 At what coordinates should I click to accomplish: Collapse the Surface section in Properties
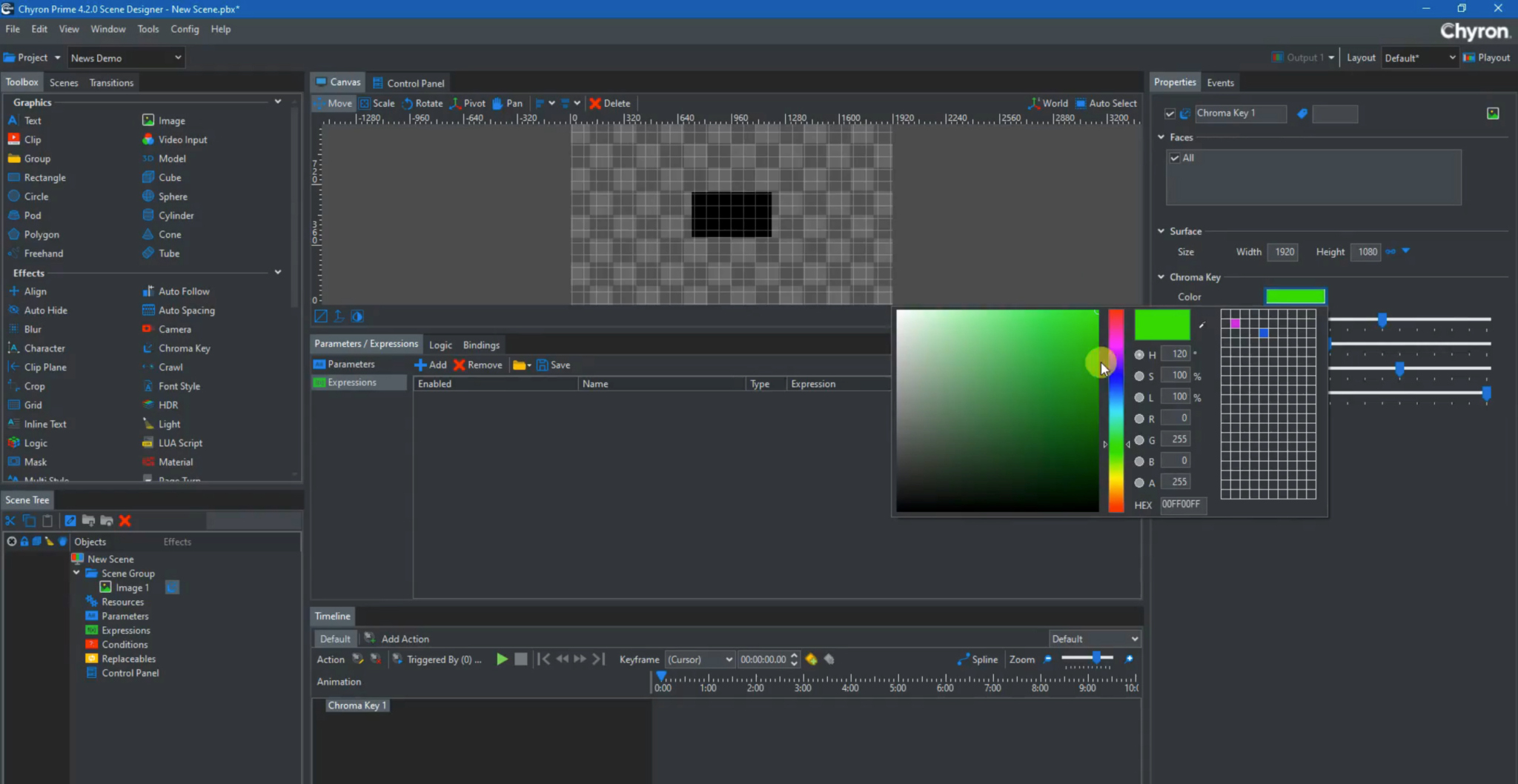pos(1161,230)
